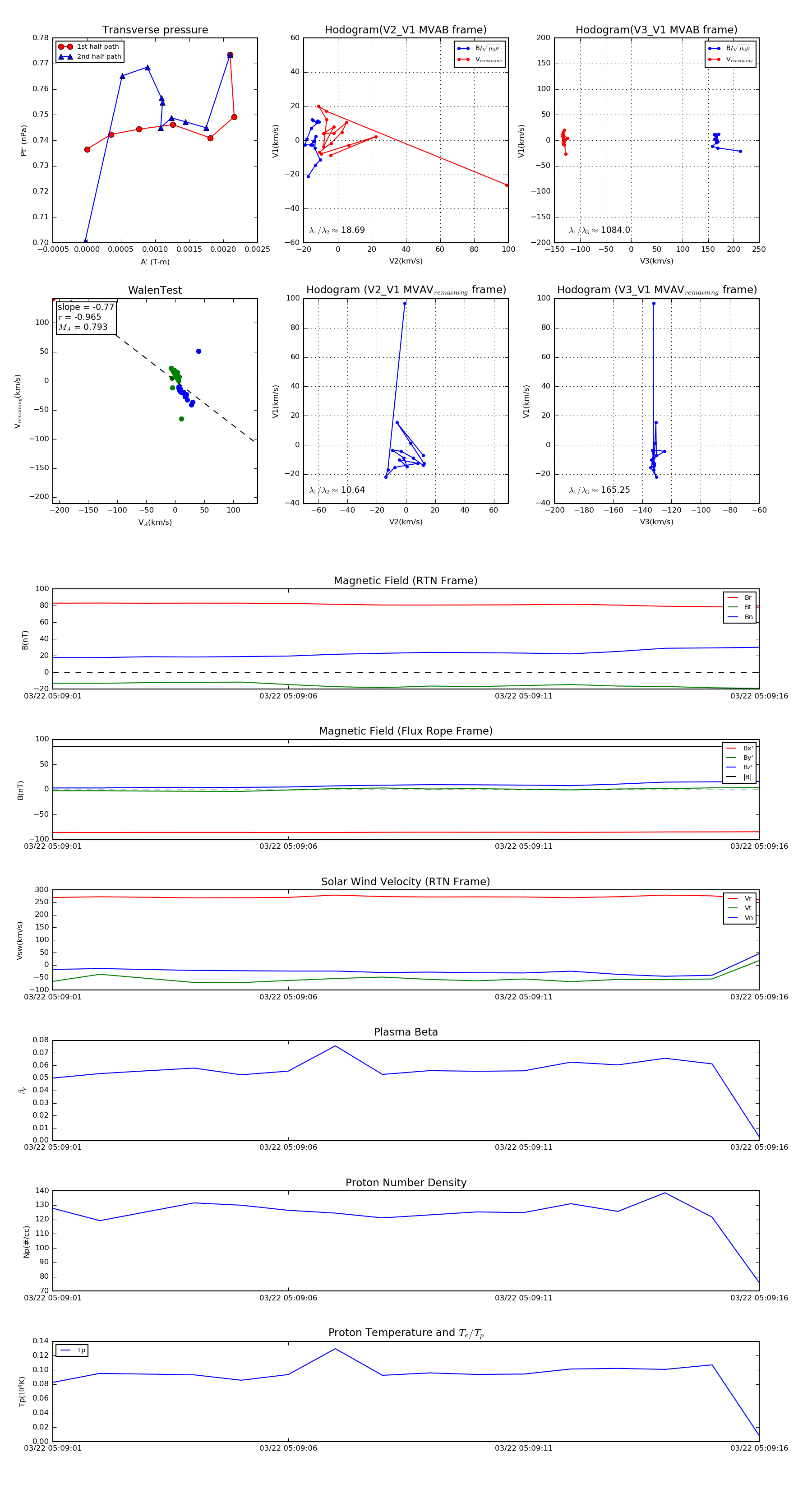Click the 'Hodogram(V3_V1 MVAB frame)' title
812x1489 pixels.
pyautogui.click(x=656, y=30)
